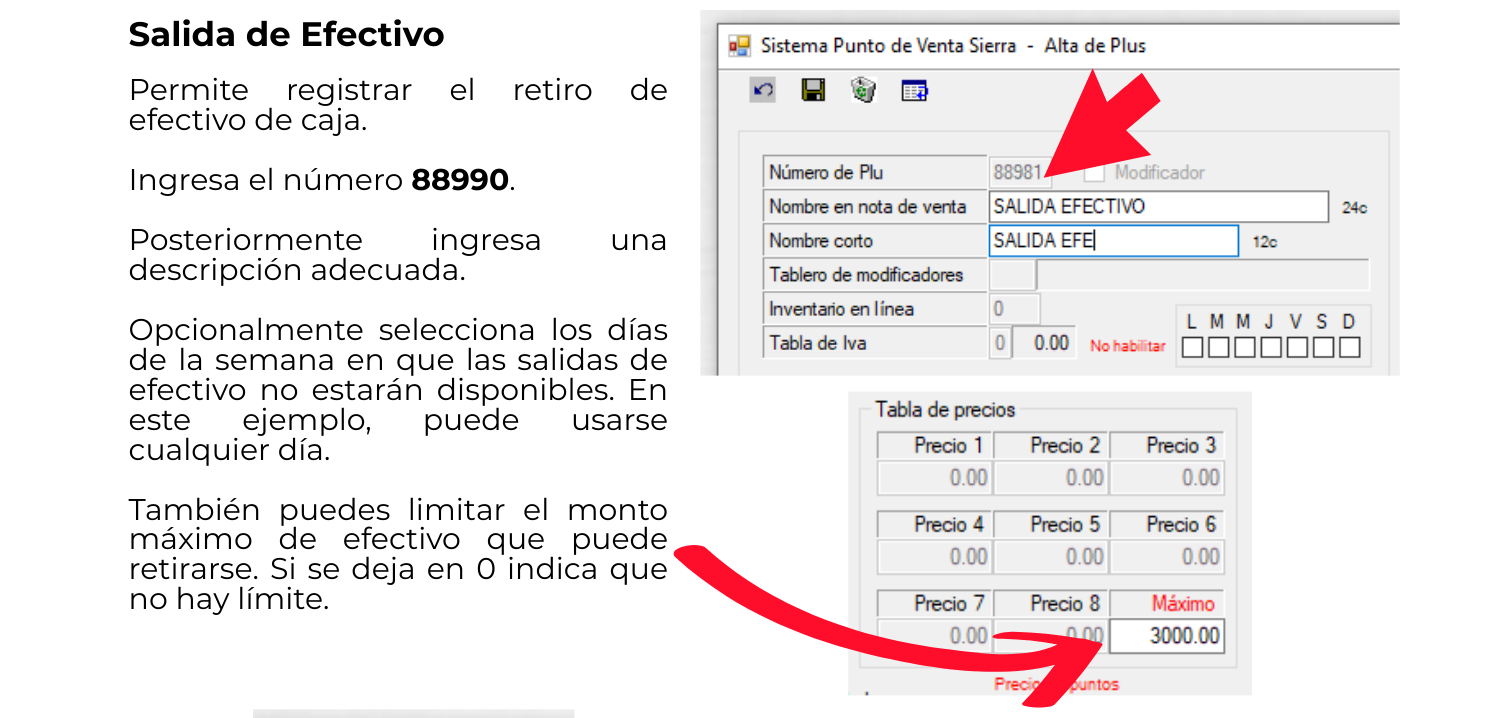Click the Tabla de Iva 0.00 field
The image size is (1512, 718).
click(1045, 343)
